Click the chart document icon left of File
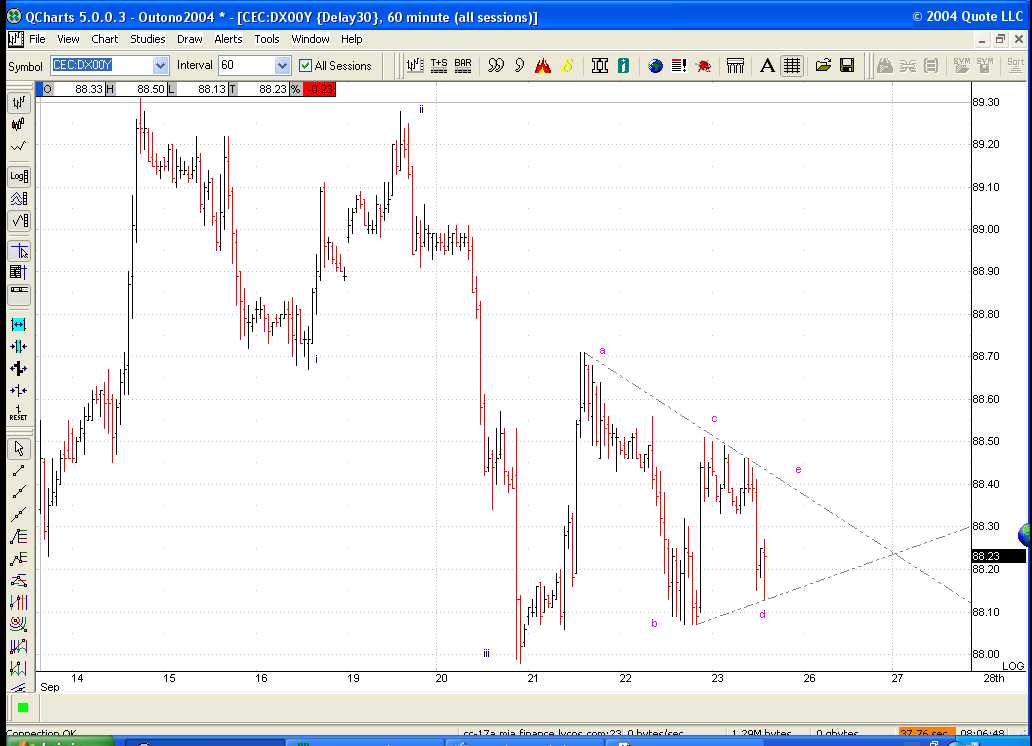The image size is (1032, 746). tap(15, 39)
